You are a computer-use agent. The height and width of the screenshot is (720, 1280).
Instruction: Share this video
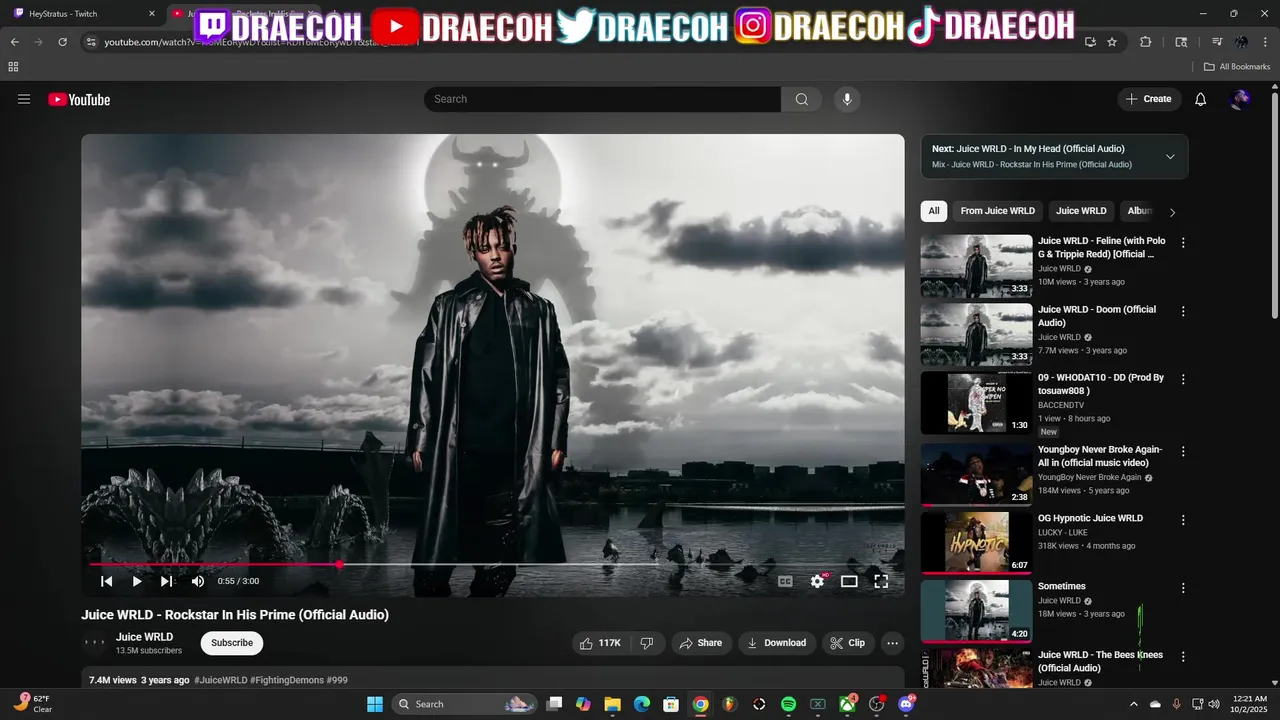700,643
